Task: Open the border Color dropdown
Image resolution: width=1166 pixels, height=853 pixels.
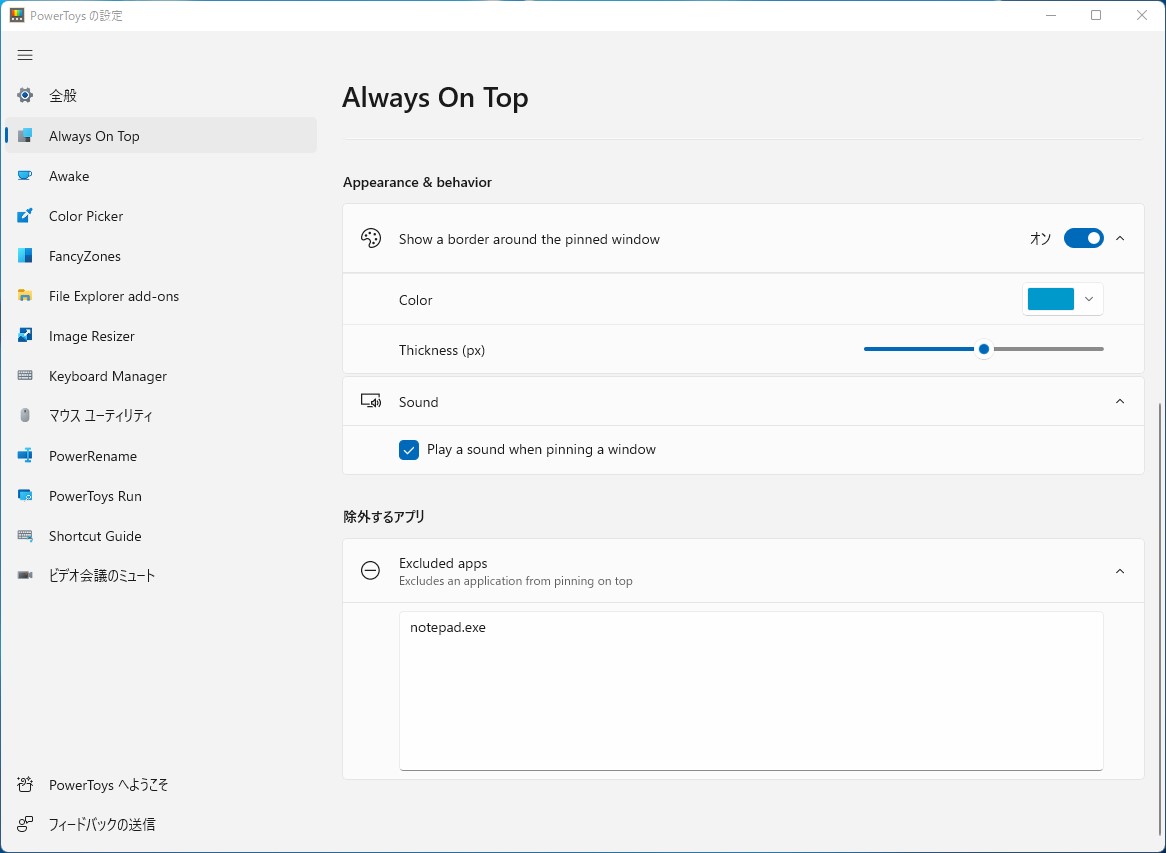Action: tap(1063, 299)
